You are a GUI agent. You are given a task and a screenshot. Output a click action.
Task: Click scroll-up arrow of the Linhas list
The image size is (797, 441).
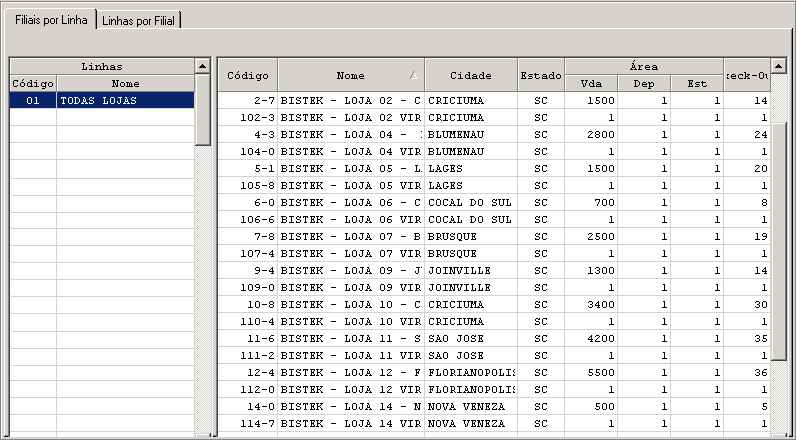pyautogui.click(x=203, y=66)
